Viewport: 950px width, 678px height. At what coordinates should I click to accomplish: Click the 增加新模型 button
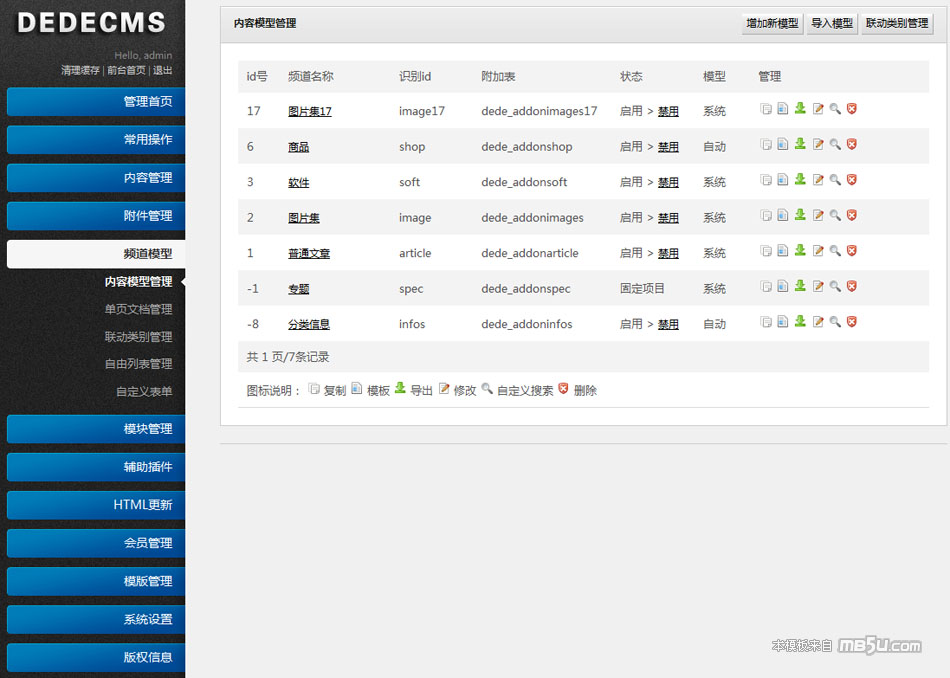(773, 24)
